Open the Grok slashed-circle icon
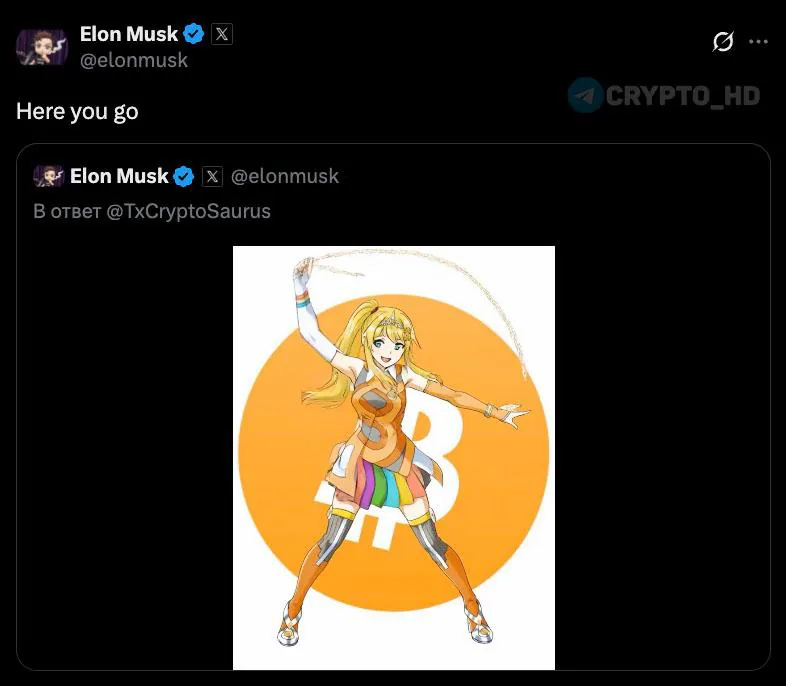Screen dimensions: 786x686 pos(723,42)
